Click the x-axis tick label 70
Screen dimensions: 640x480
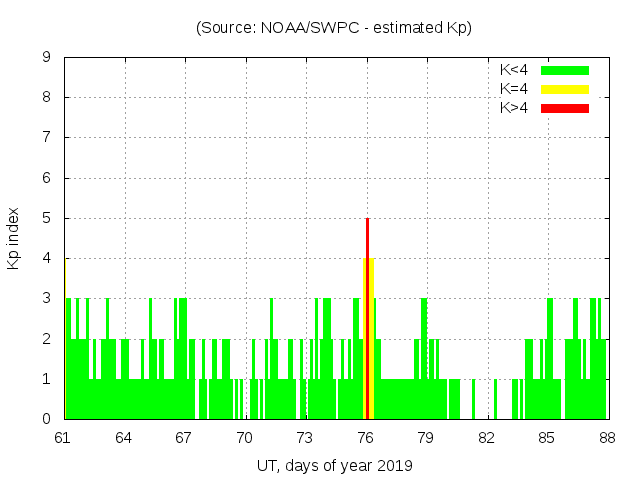[245, 437]
